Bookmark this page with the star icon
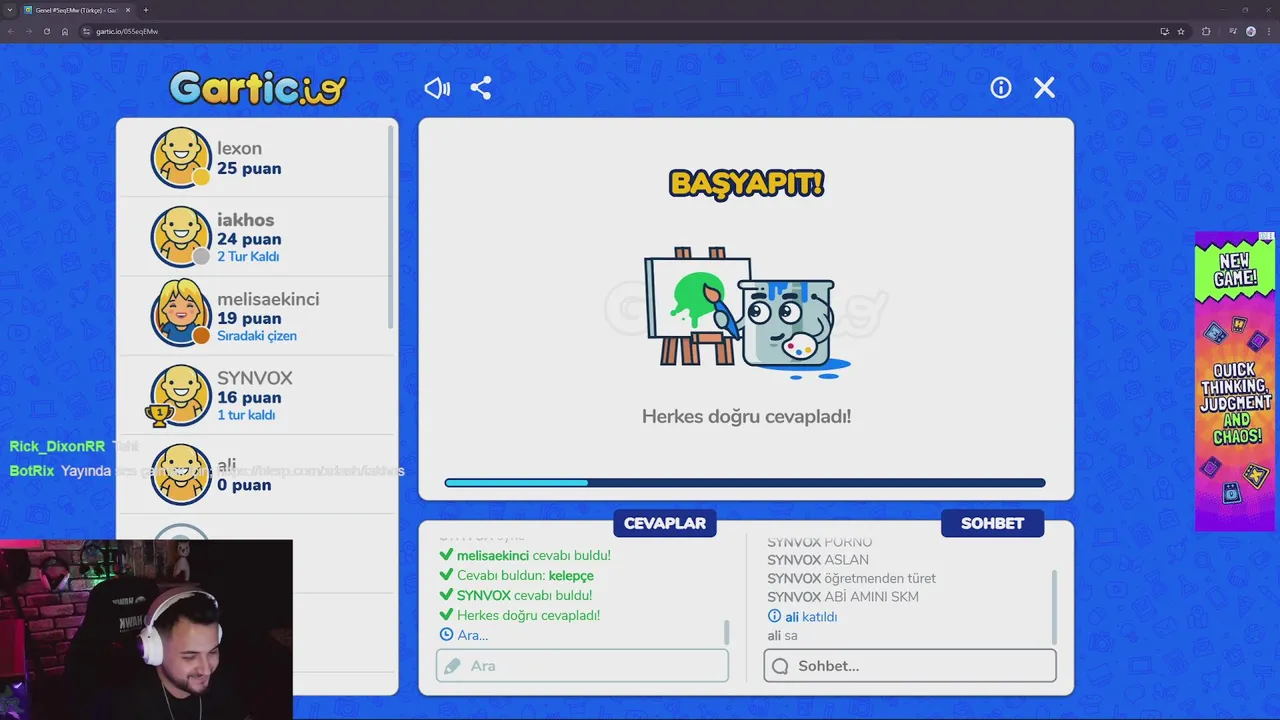This screenshot has height=720, width=1280. pos(1181,31)
